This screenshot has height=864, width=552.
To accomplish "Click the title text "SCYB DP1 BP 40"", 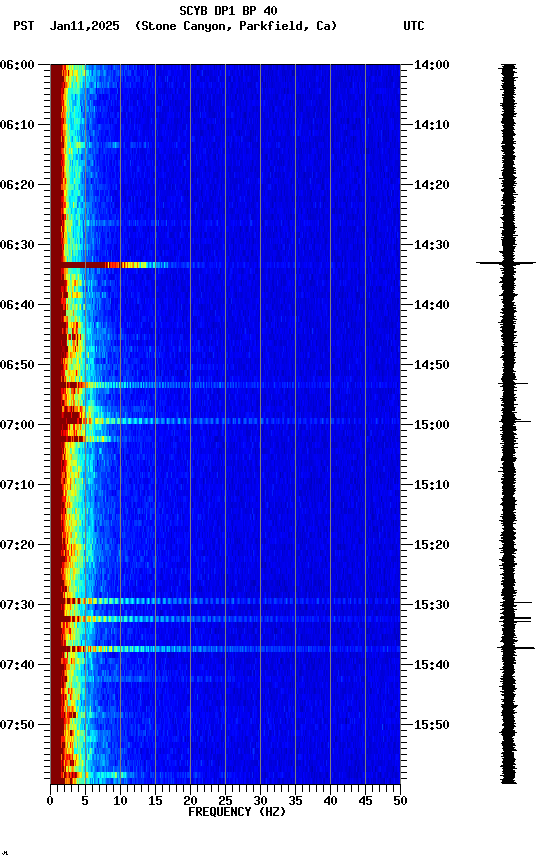I will 228,11.
